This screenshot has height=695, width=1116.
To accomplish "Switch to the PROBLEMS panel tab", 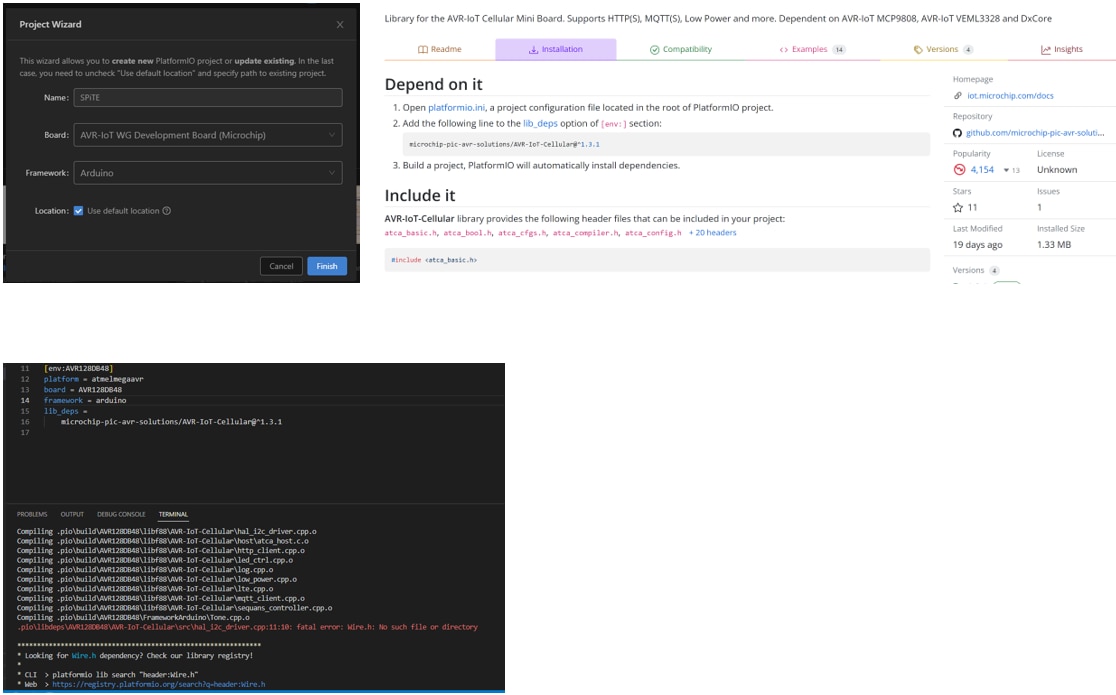I will pos(32,514).
